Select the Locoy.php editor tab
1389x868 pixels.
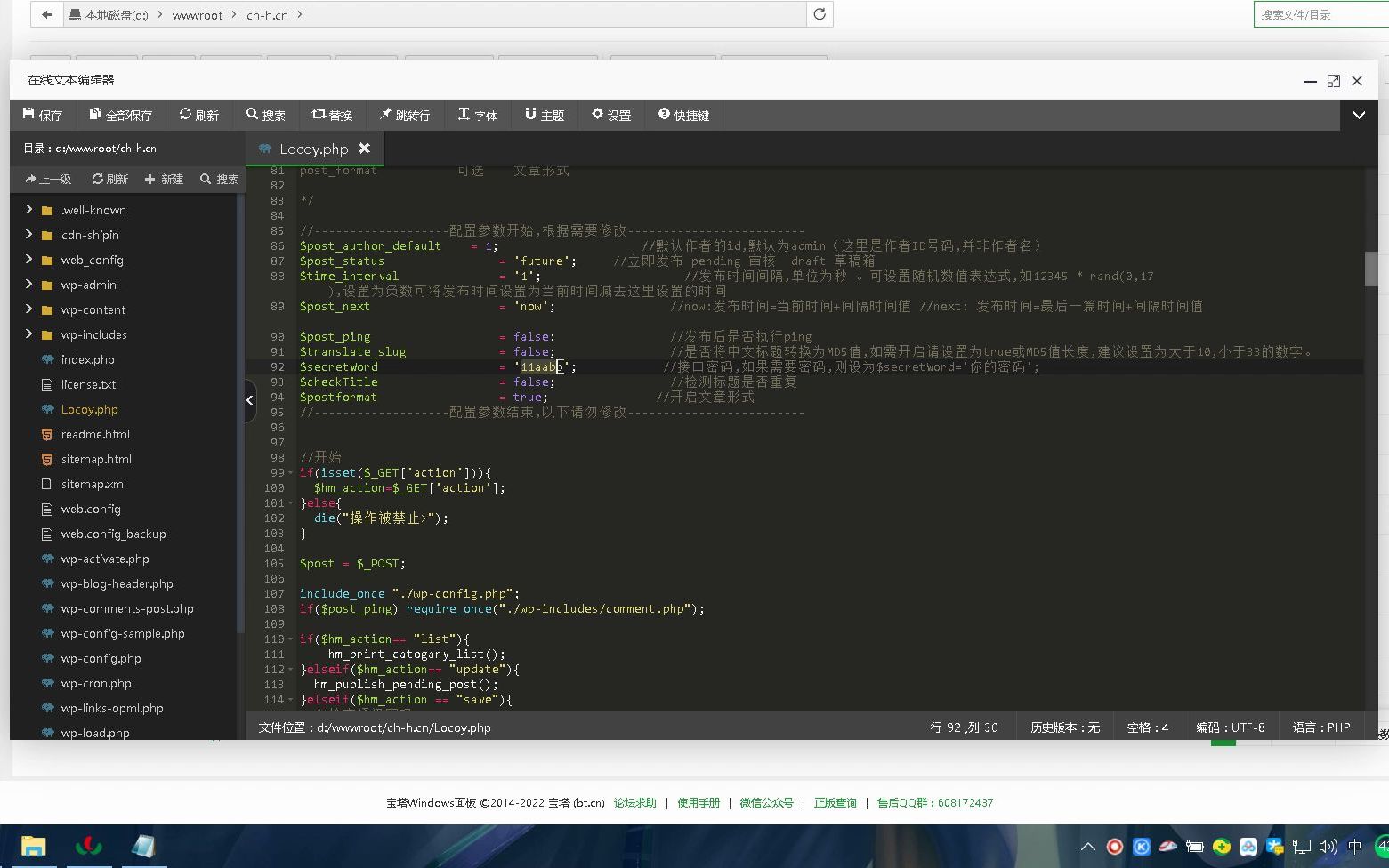tap(313, 149)
